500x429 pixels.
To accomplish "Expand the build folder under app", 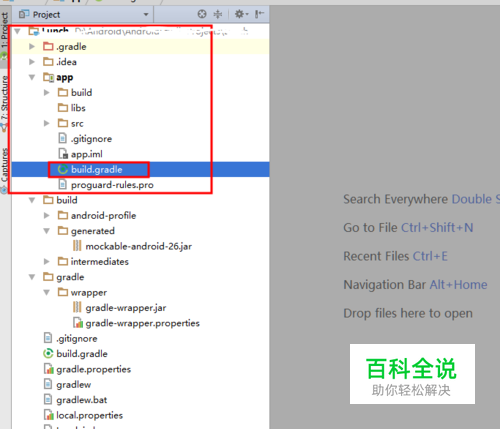I will (x=46, y=92).
